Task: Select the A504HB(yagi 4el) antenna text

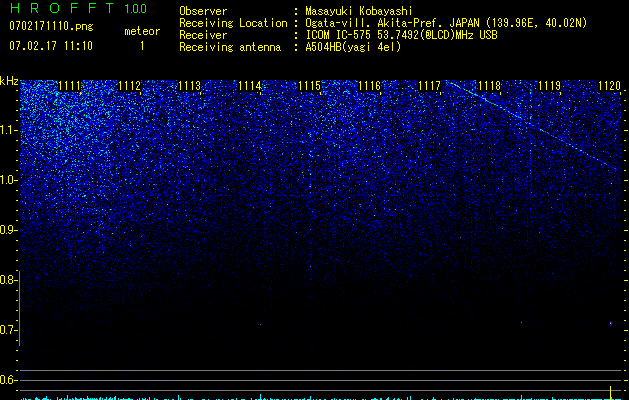Action: click(x=353, y=47)
